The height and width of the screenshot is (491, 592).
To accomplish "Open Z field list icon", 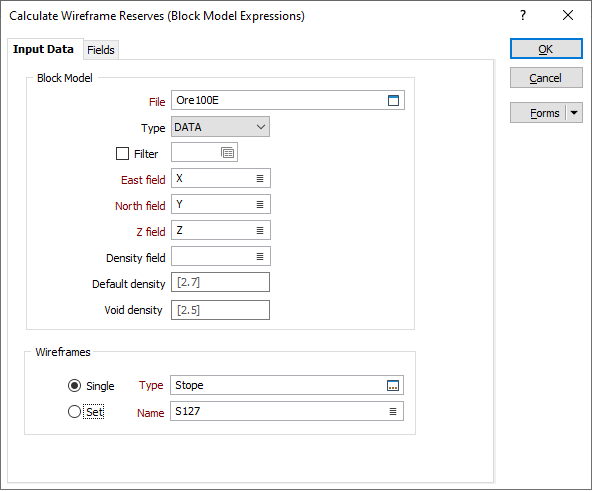I will pyautogui.click(x=260, y=230).
